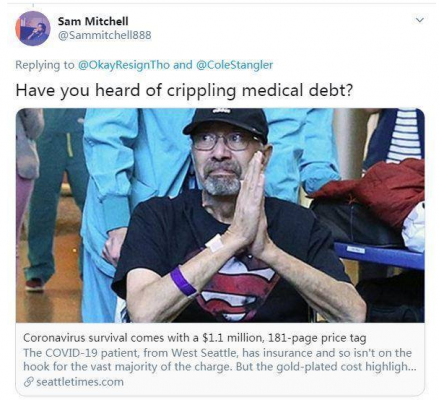Open the seattletimes.com domain link
This screenshot has width=439, height=400.
click(80, 382)
